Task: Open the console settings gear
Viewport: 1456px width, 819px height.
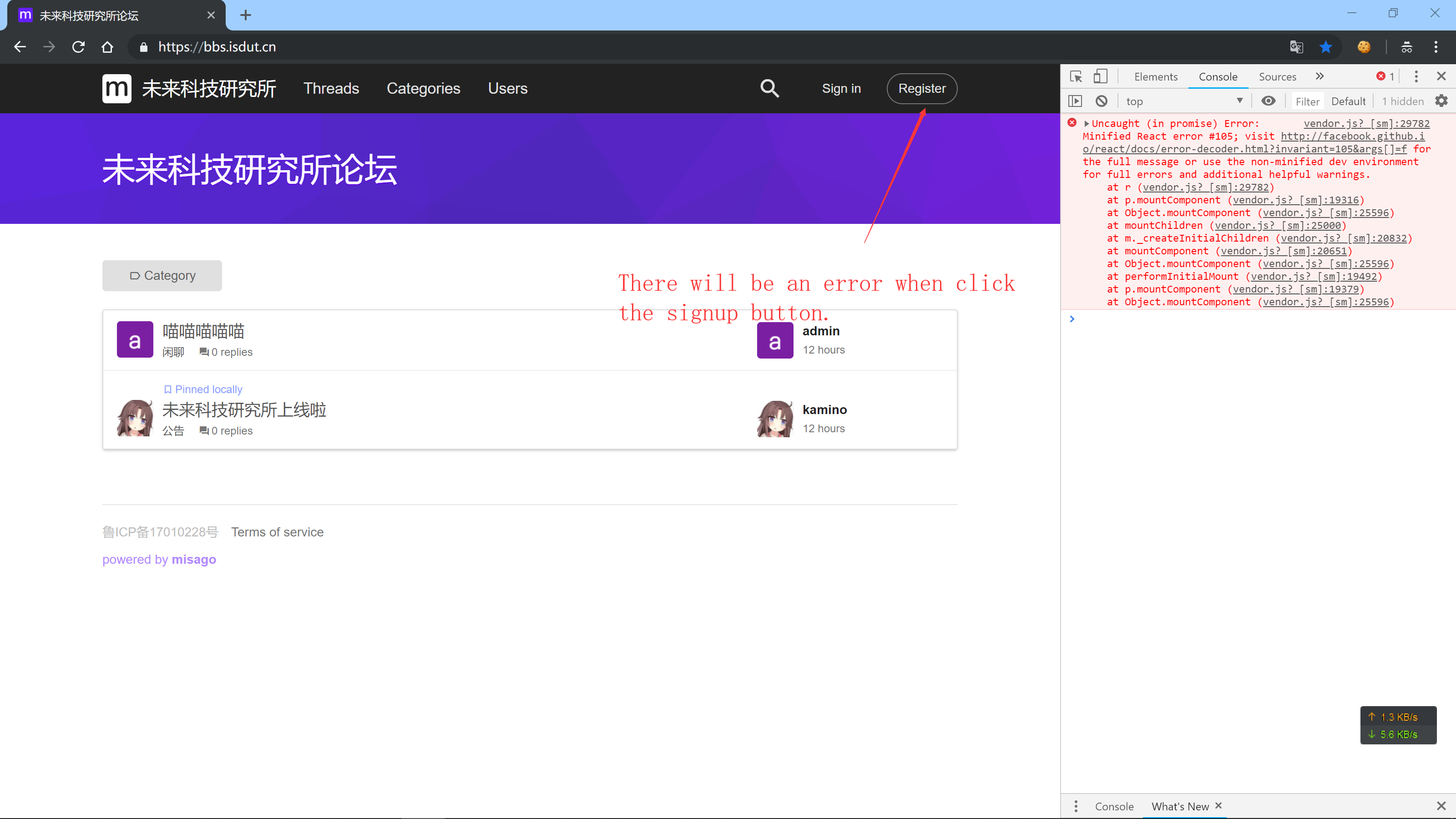Action: point(1441,101)
